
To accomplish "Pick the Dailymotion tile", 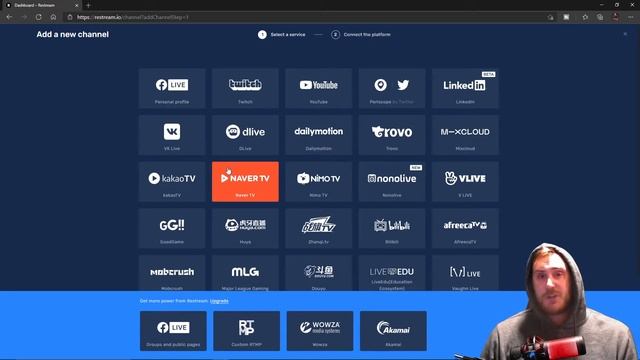I will 319,135.
